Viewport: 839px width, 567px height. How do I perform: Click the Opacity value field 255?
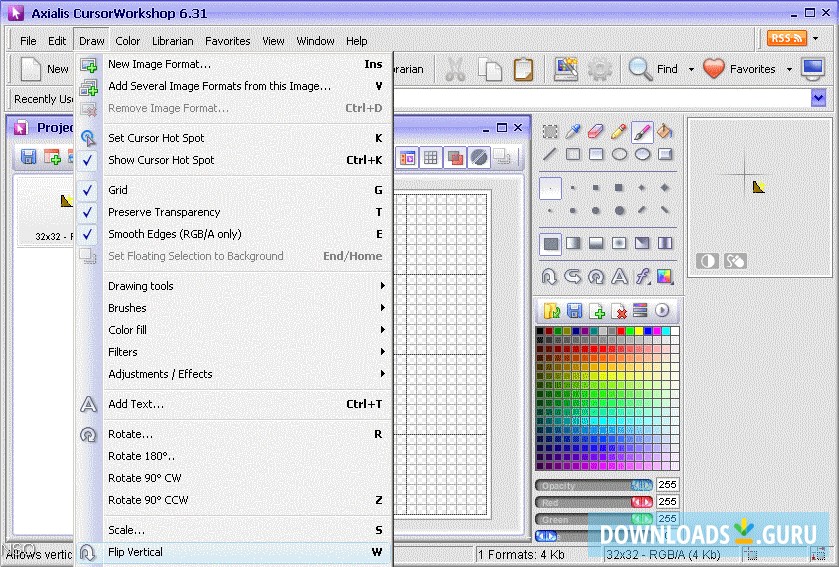click(667, 485)
